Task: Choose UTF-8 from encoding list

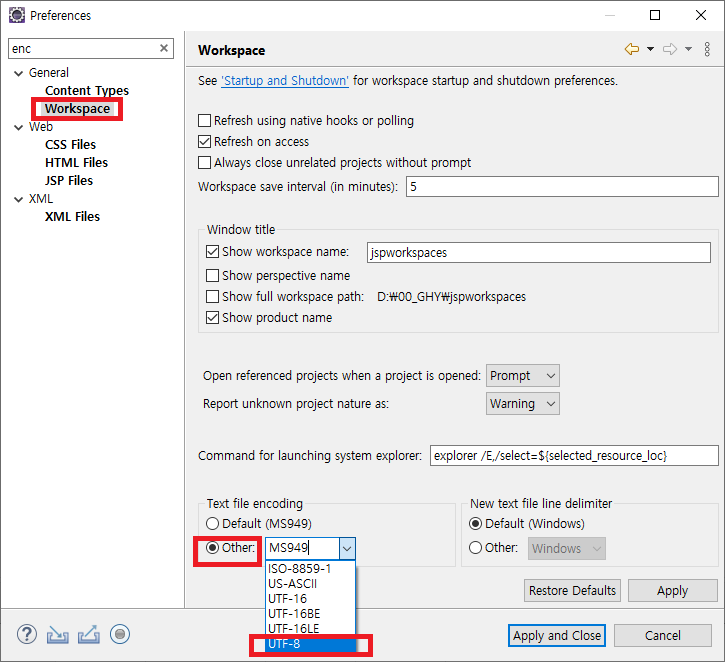Action: click(x=310, y=644)
